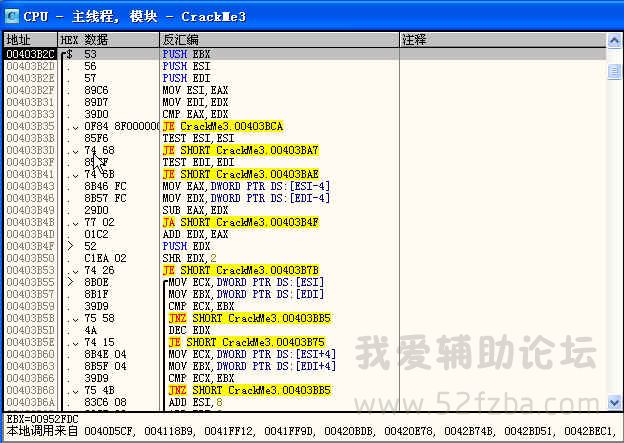Click the scrollbar down arrow
This screenshot has height=443, width=624.
(614, 403)
